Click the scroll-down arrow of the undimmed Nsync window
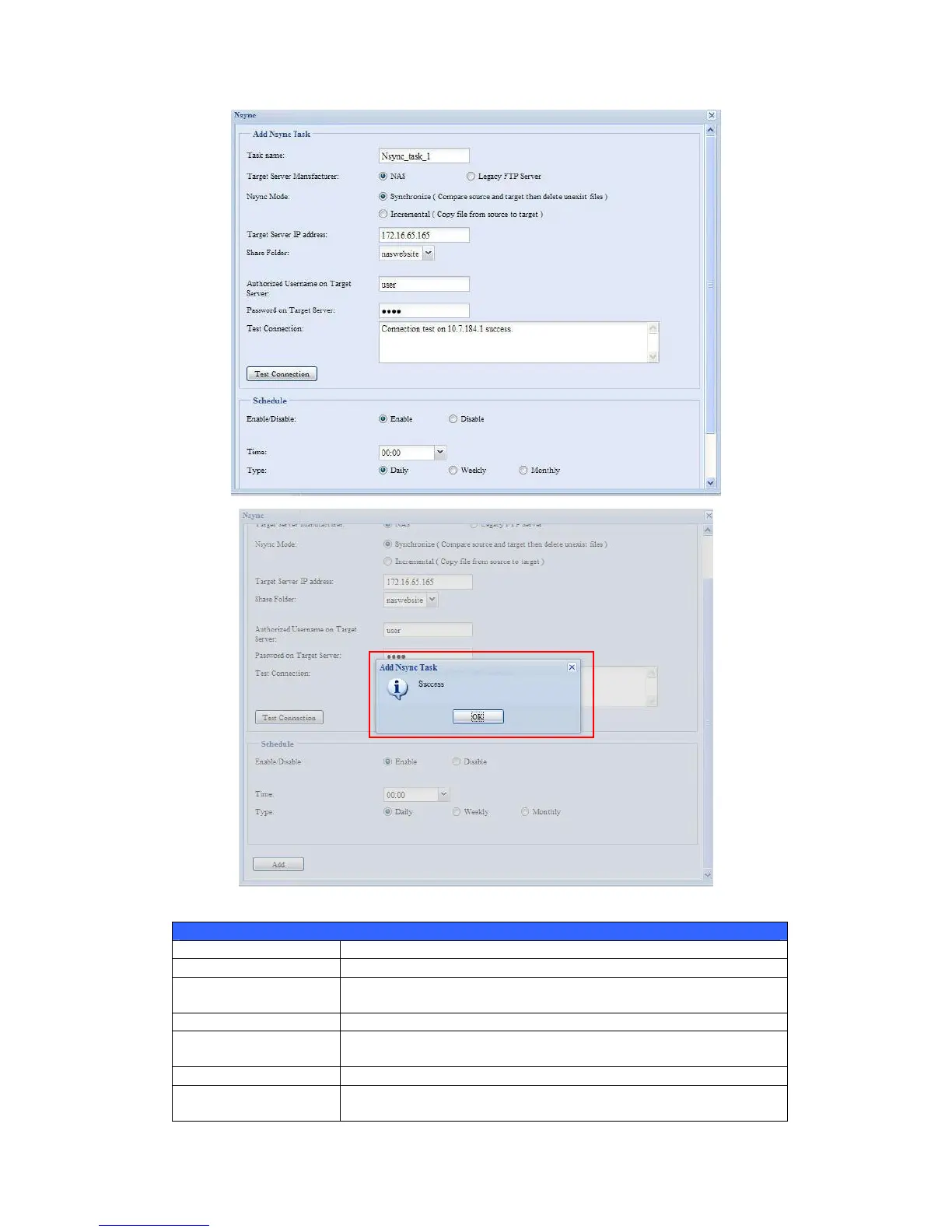This screenshot has height=1232, width=952. point(710,483)
